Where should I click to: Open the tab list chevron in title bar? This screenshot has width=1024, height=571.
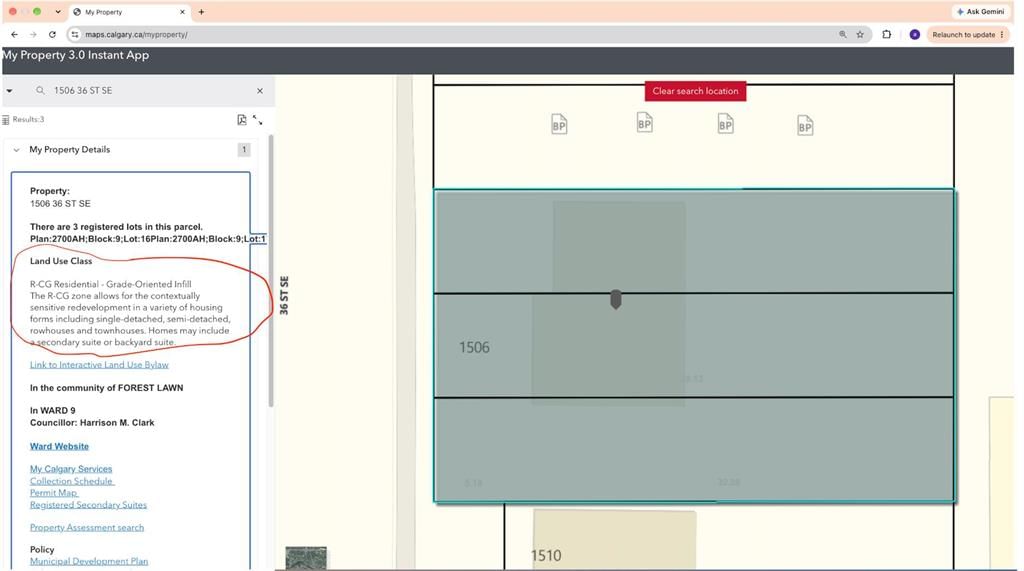[57, 12]
